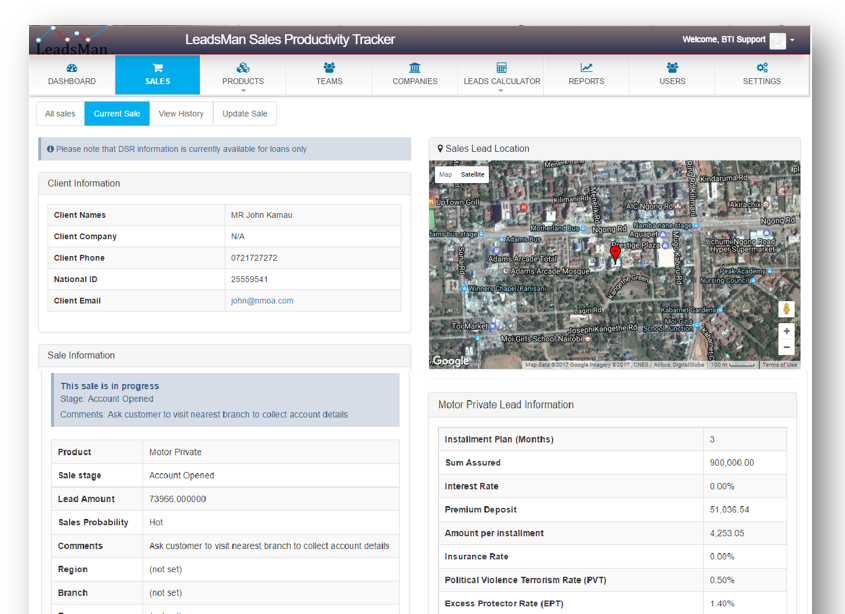Switch map to Satellite view
The height and width of the screenshot is (614, 845).
point(473,175)
